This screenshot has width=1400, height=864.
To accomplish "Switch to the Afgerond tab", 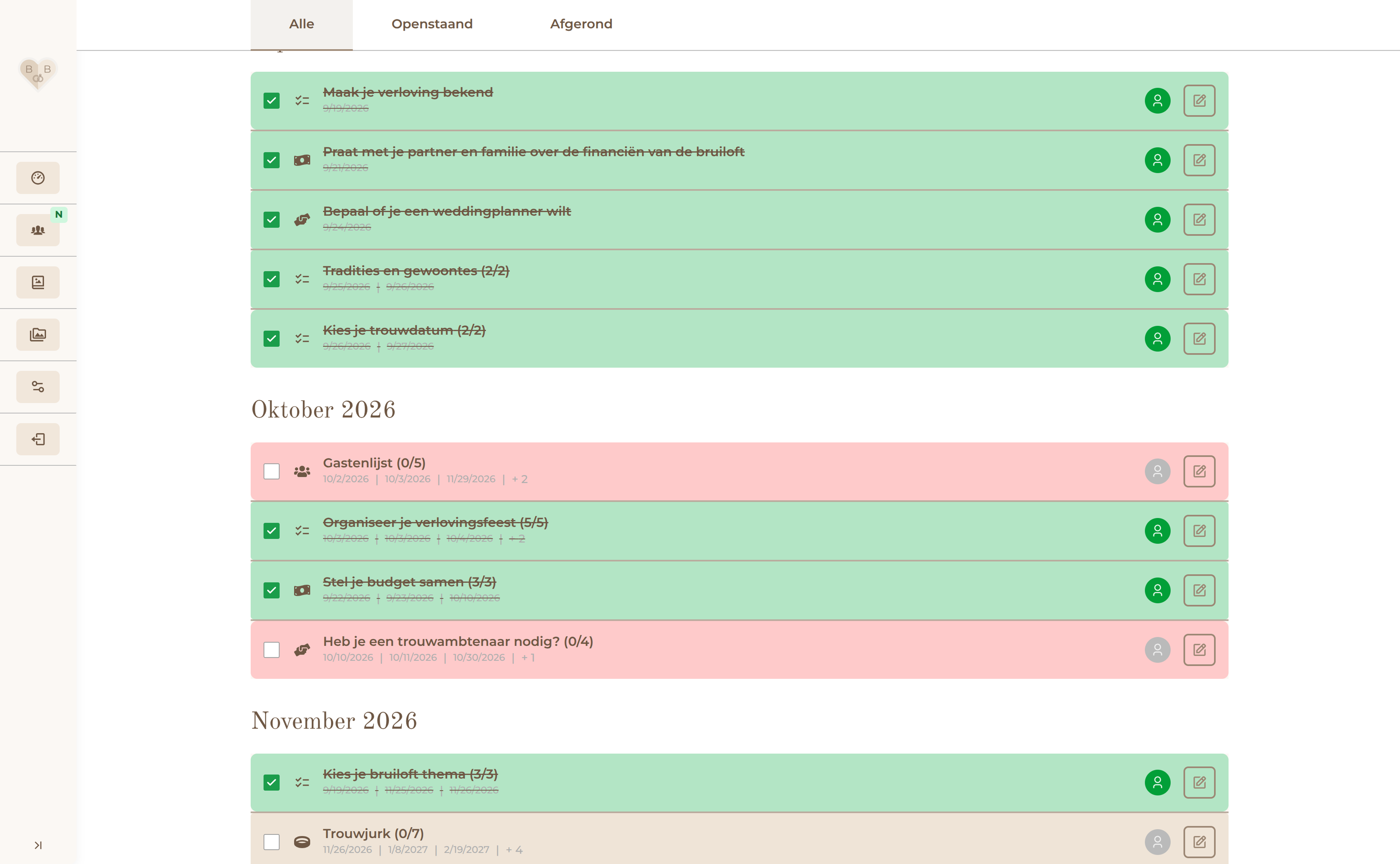I will (581, 24).
